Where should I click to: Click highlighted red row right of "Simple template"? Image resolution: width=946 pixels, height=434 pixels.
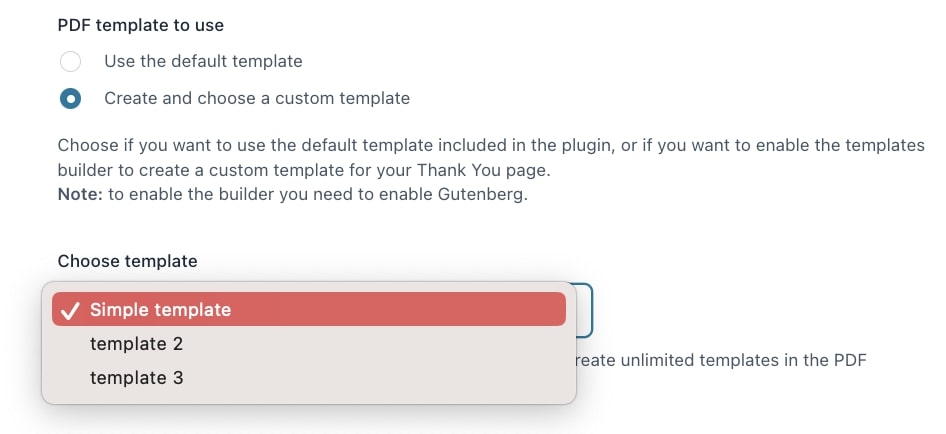click(398, 310)
